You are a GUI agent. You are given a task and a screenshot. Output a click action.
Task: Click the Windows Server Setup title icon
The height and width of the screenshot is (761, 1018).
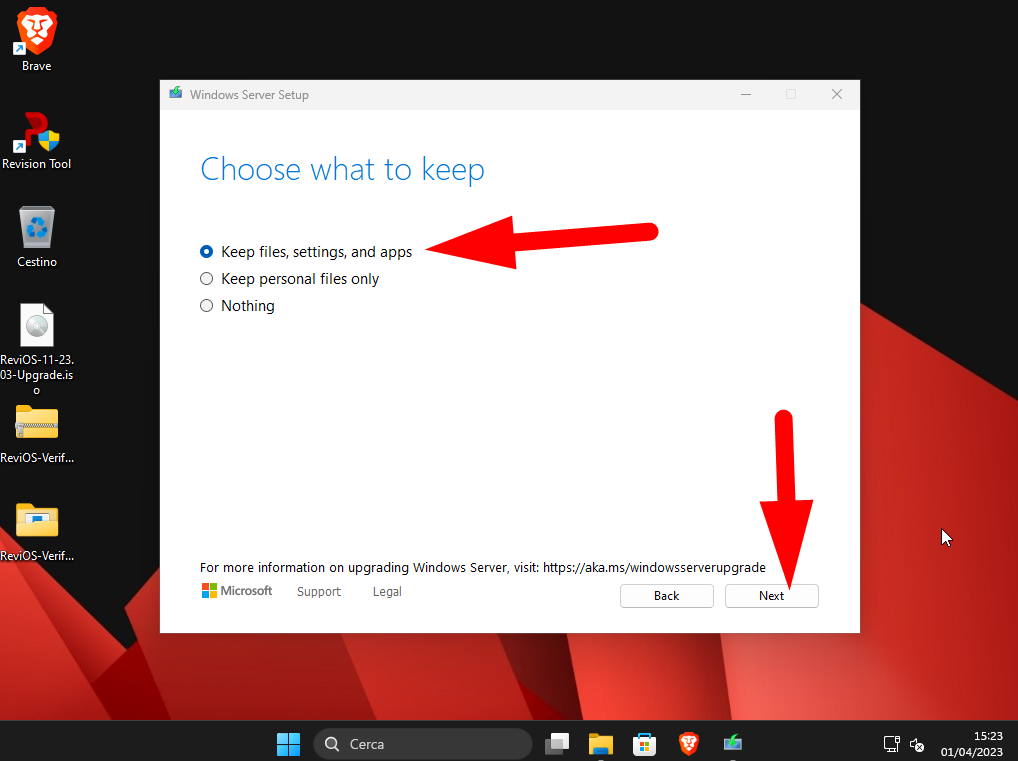[x=175, y=94]
